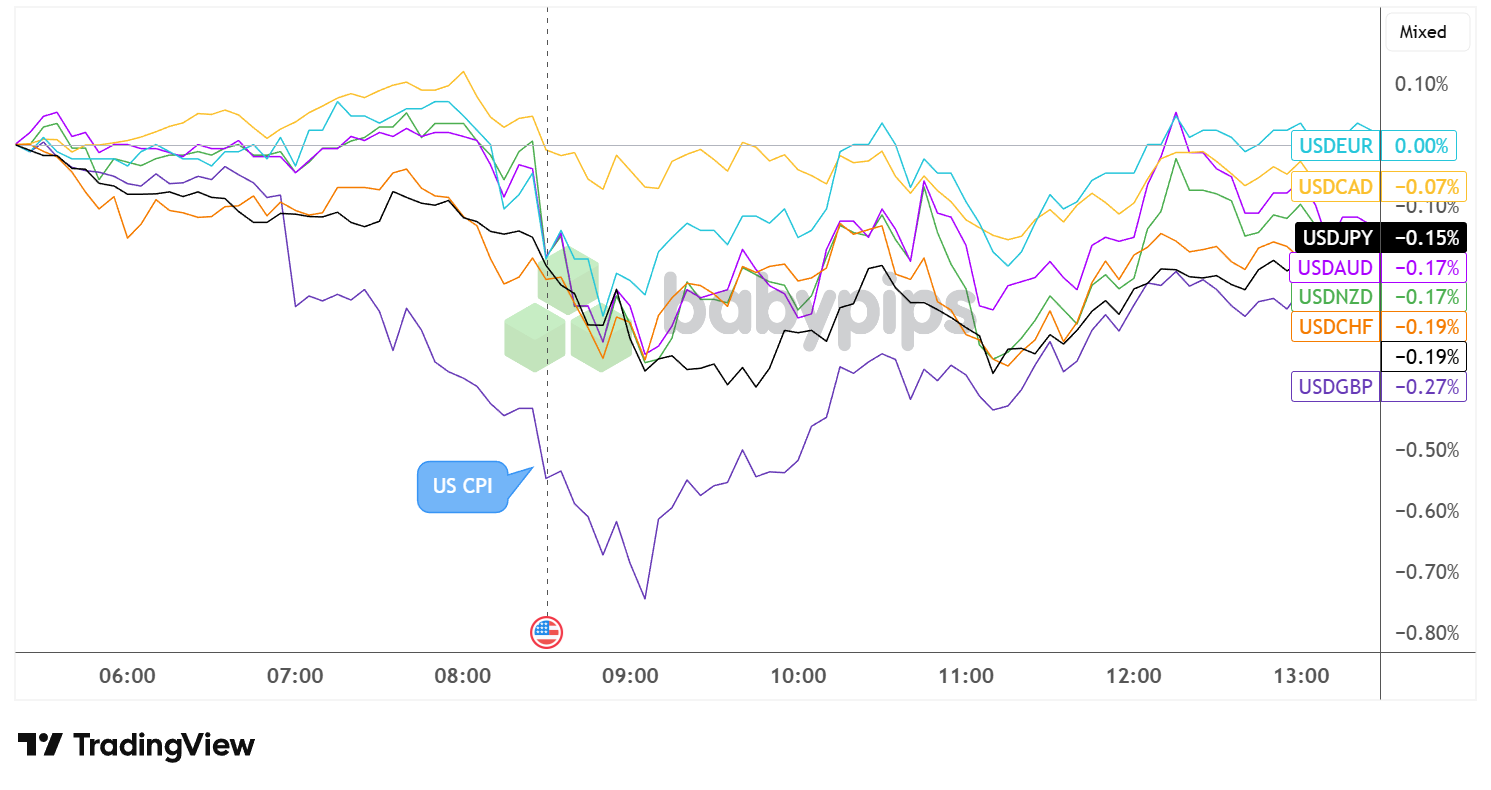Select the USDAUD purple series label
Image resolution: width=1491 pixels, height=790 pixels.
point(1335,267)
